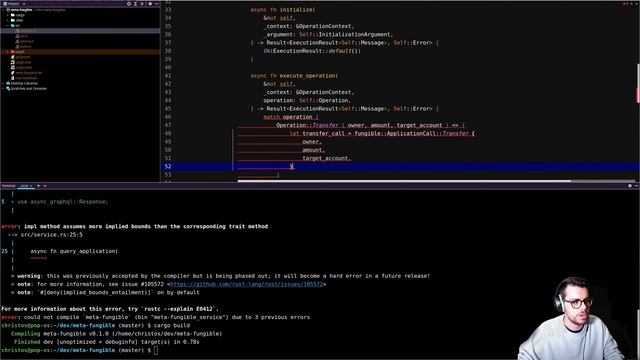Expand the .cargo folder in the project tree
The width and height of the screenshot is (640, 360).
8,15
